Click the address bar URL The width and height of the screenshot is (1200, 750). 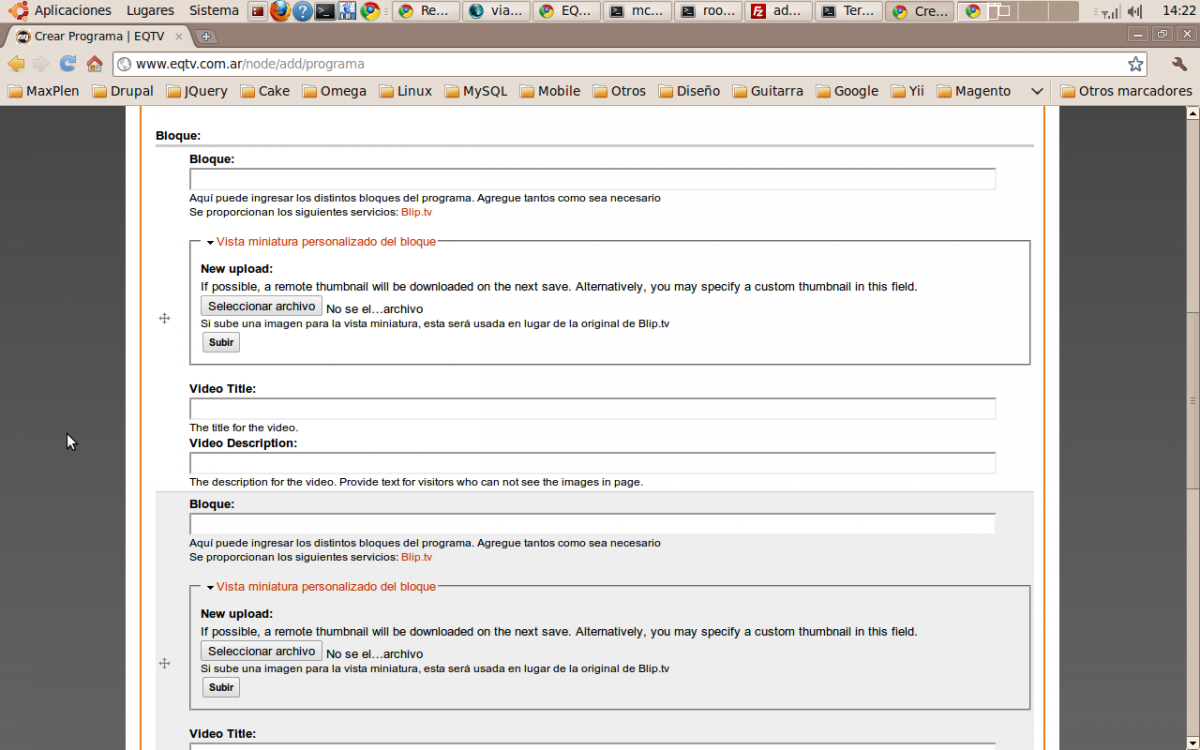pos(250,64)
